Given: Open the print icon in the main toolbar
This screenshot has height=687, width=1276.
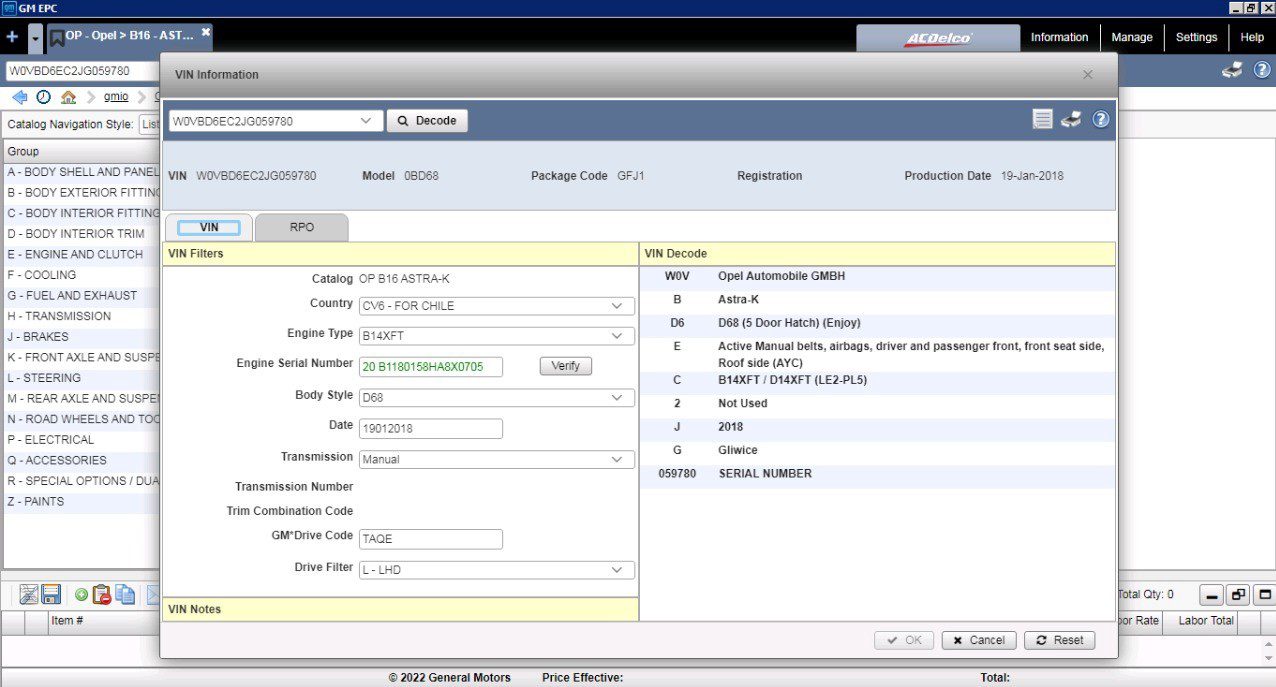Looking at the screenshot, I should [1231, 71].
